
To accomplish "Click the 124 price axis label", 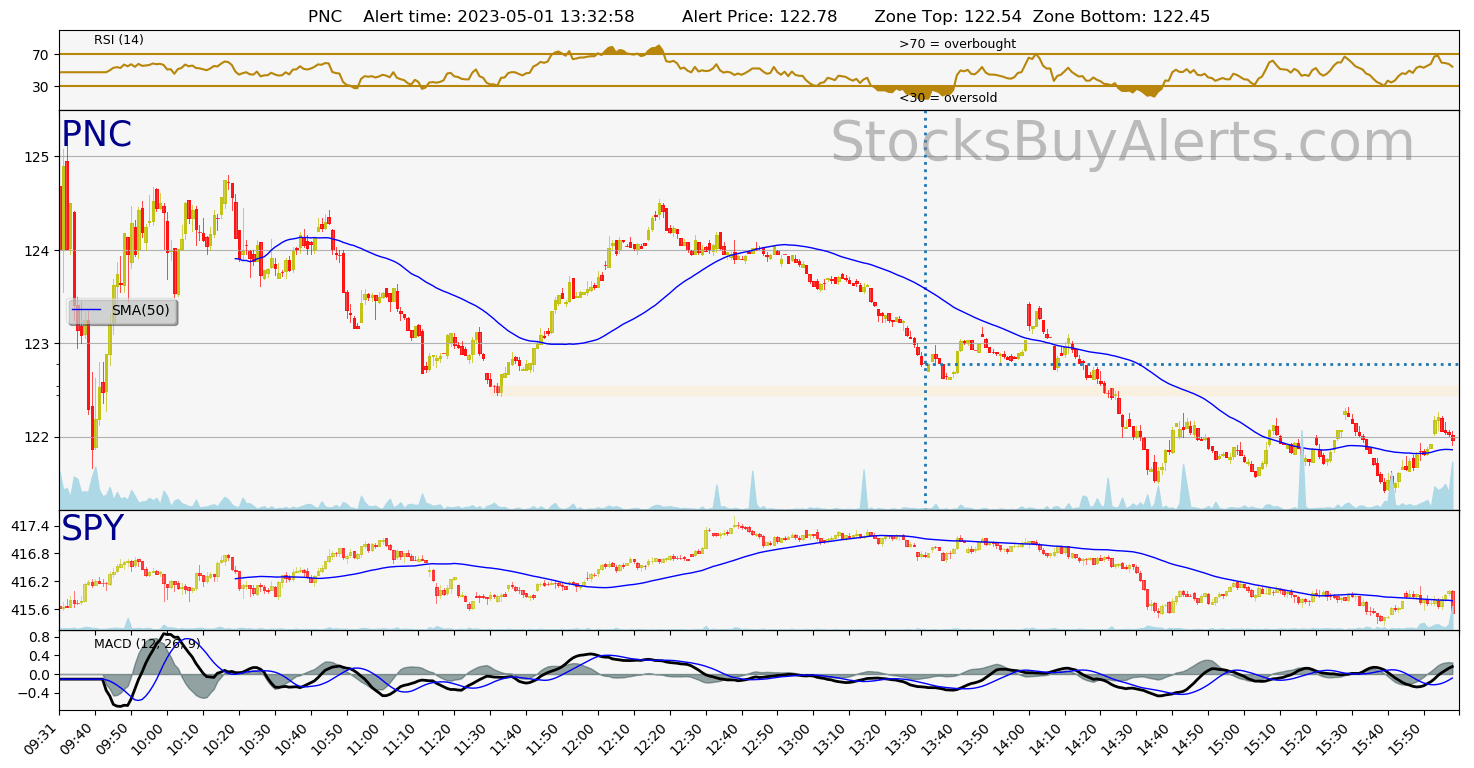I will point(37,250).
